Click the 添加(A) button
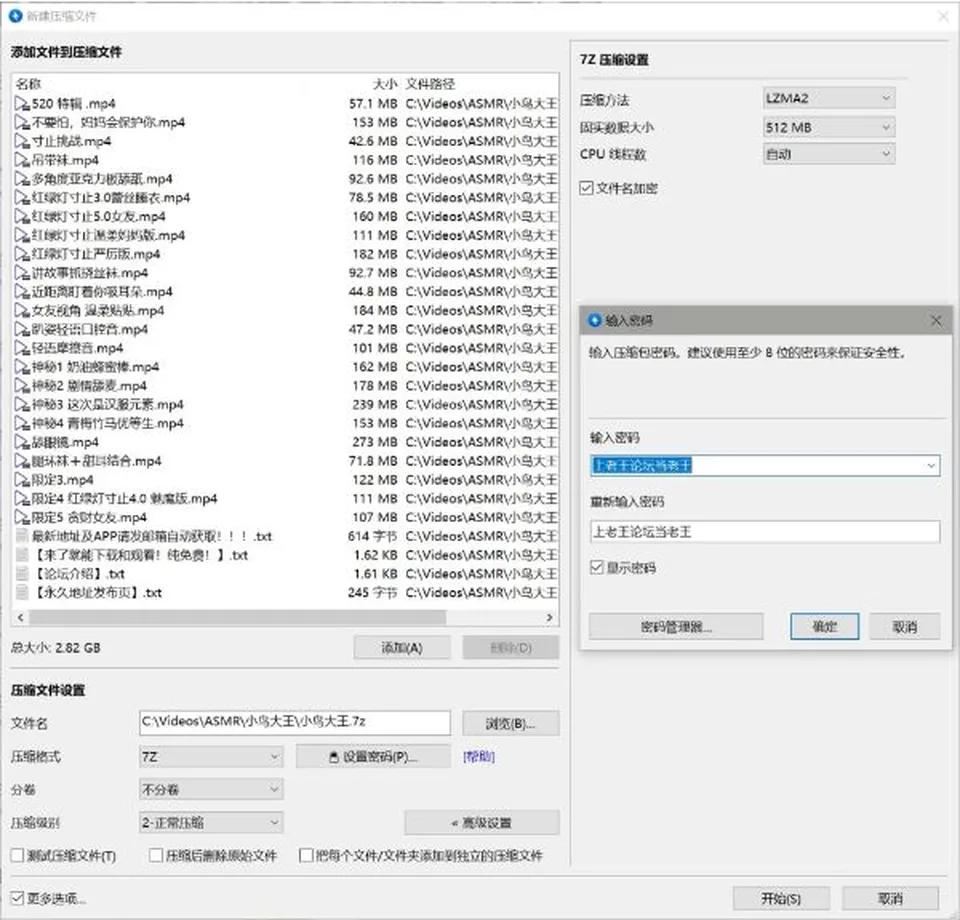The height and width of the screenshot is (920, 960). point(402,648)
